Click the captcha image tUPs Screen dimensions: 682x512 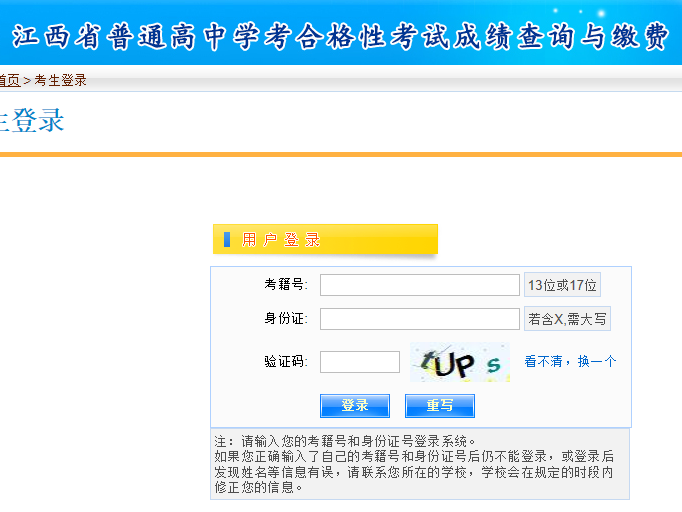click(460, 362)
